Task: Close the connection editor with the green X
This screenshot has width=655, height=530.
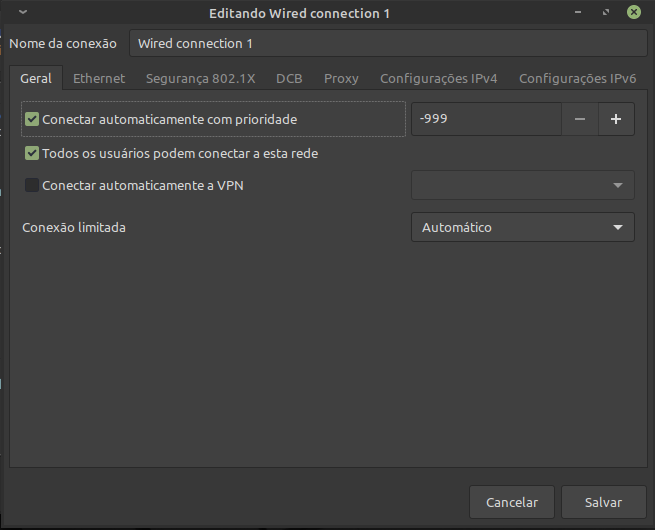Action: click(x=634, y=13)
